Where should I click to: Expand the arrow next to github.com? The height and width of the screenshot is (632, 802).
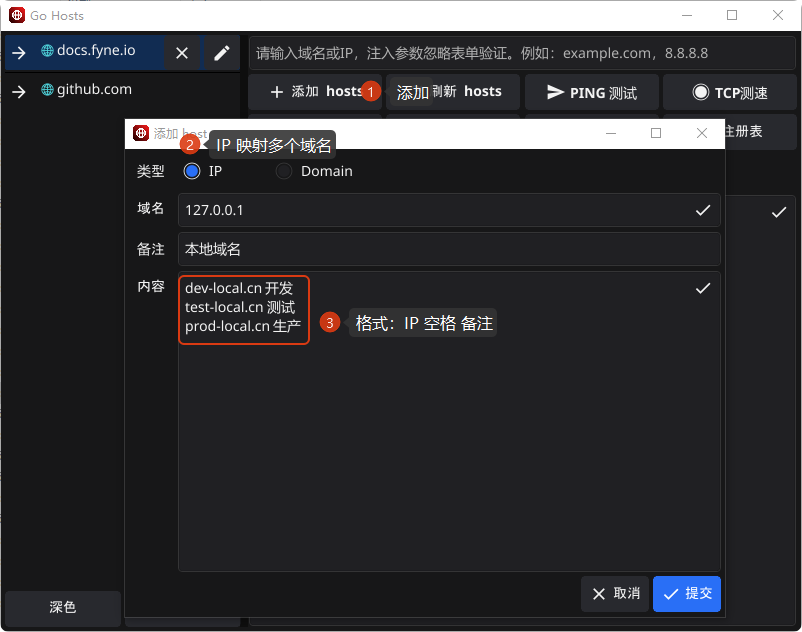coord(17,89)
